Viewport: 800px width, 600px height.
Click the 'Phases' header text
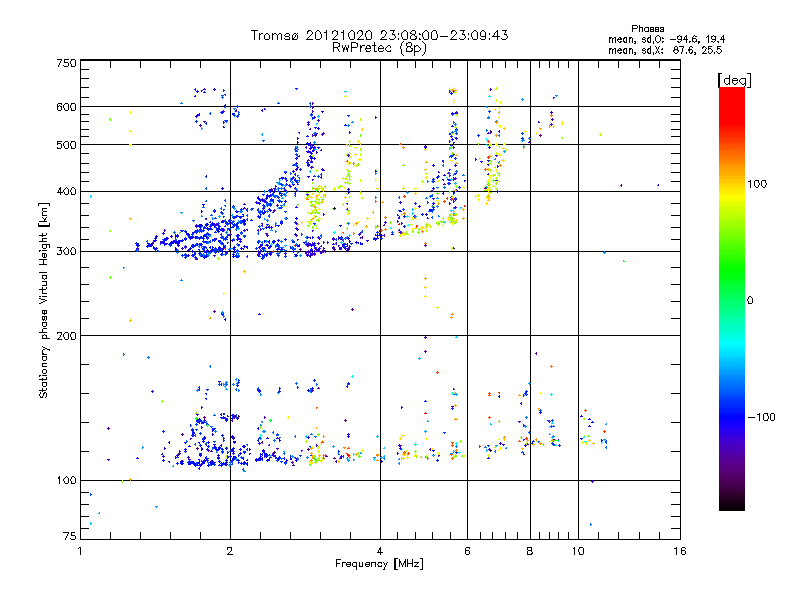[x=647, y=29]
